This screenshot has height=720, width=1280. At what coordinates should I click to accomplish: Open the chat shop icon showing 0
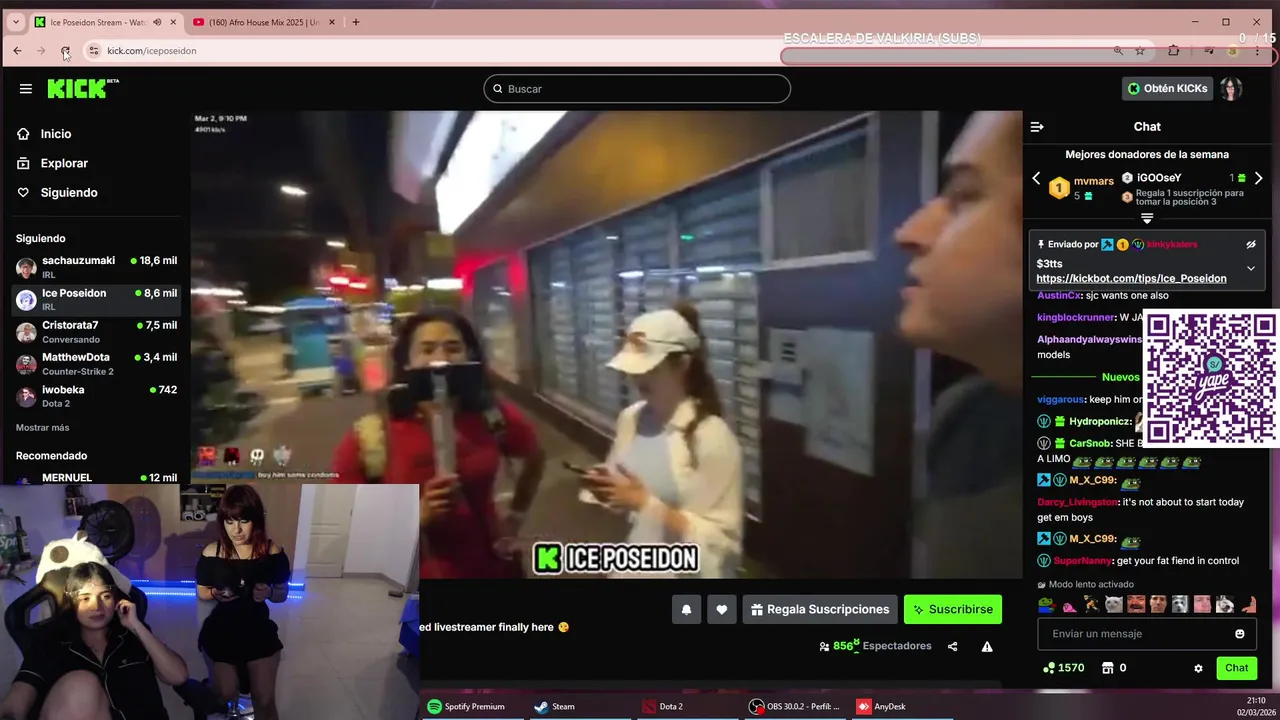(1114, 668)
